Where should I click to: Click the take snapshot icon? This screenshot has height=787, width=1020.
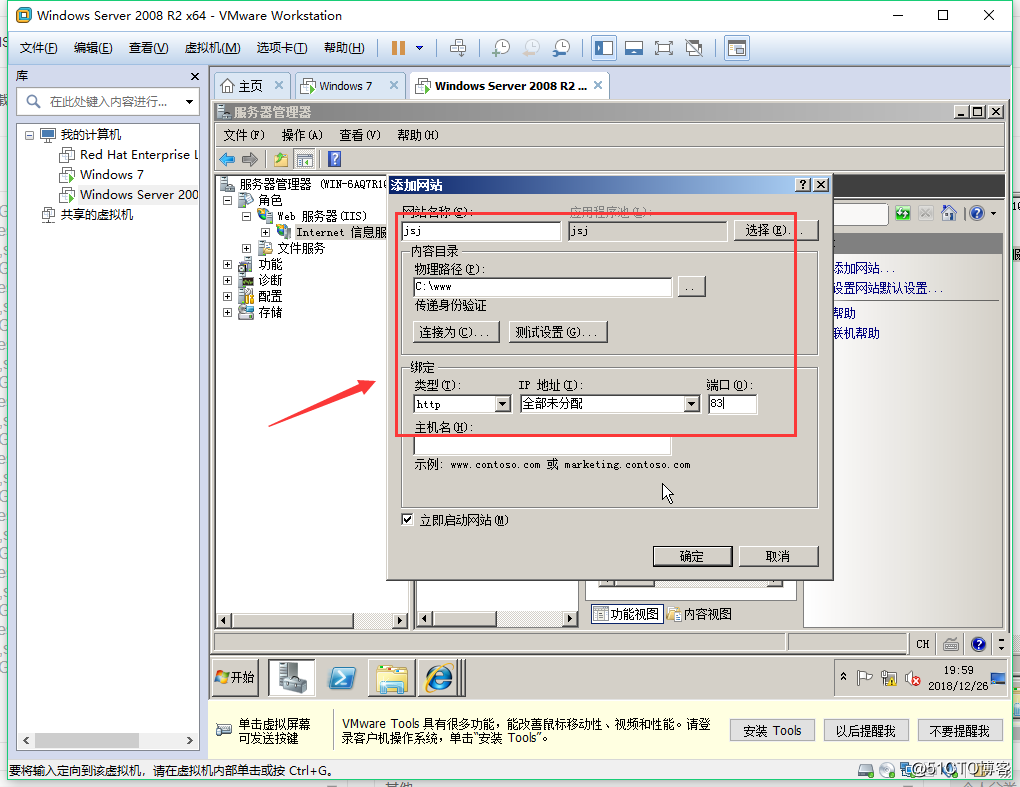point(501,48)
